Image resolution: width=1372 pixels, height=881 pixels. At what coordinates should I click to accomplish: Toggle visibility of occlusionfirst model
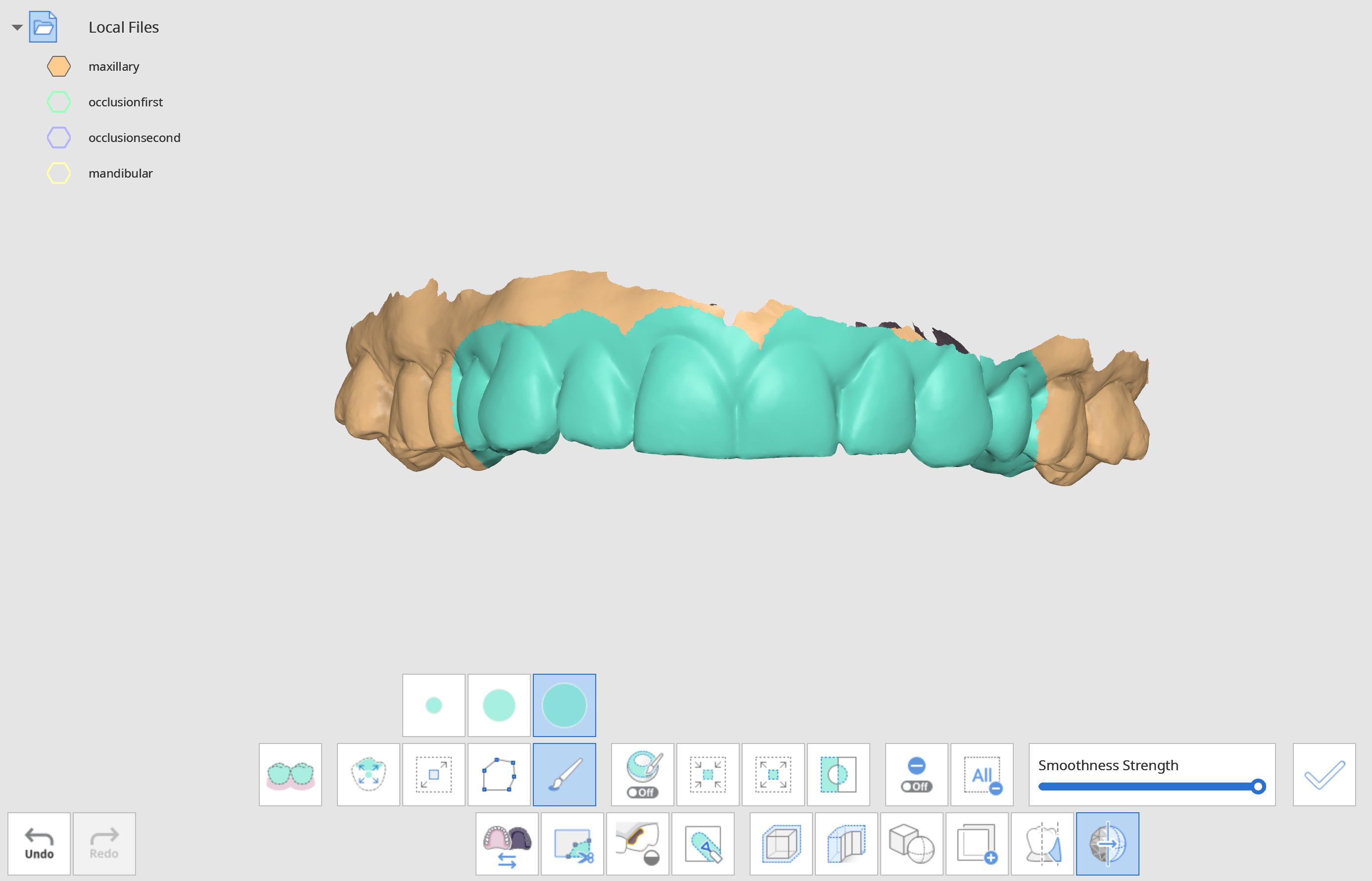[x=59, y=102]
